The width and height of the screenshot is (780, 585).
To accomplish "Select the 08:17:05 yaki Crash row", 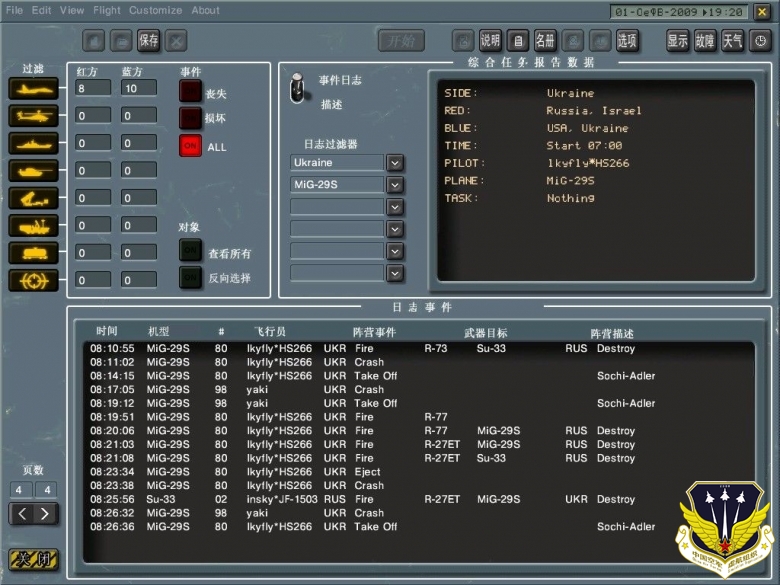I will [418, 390].
